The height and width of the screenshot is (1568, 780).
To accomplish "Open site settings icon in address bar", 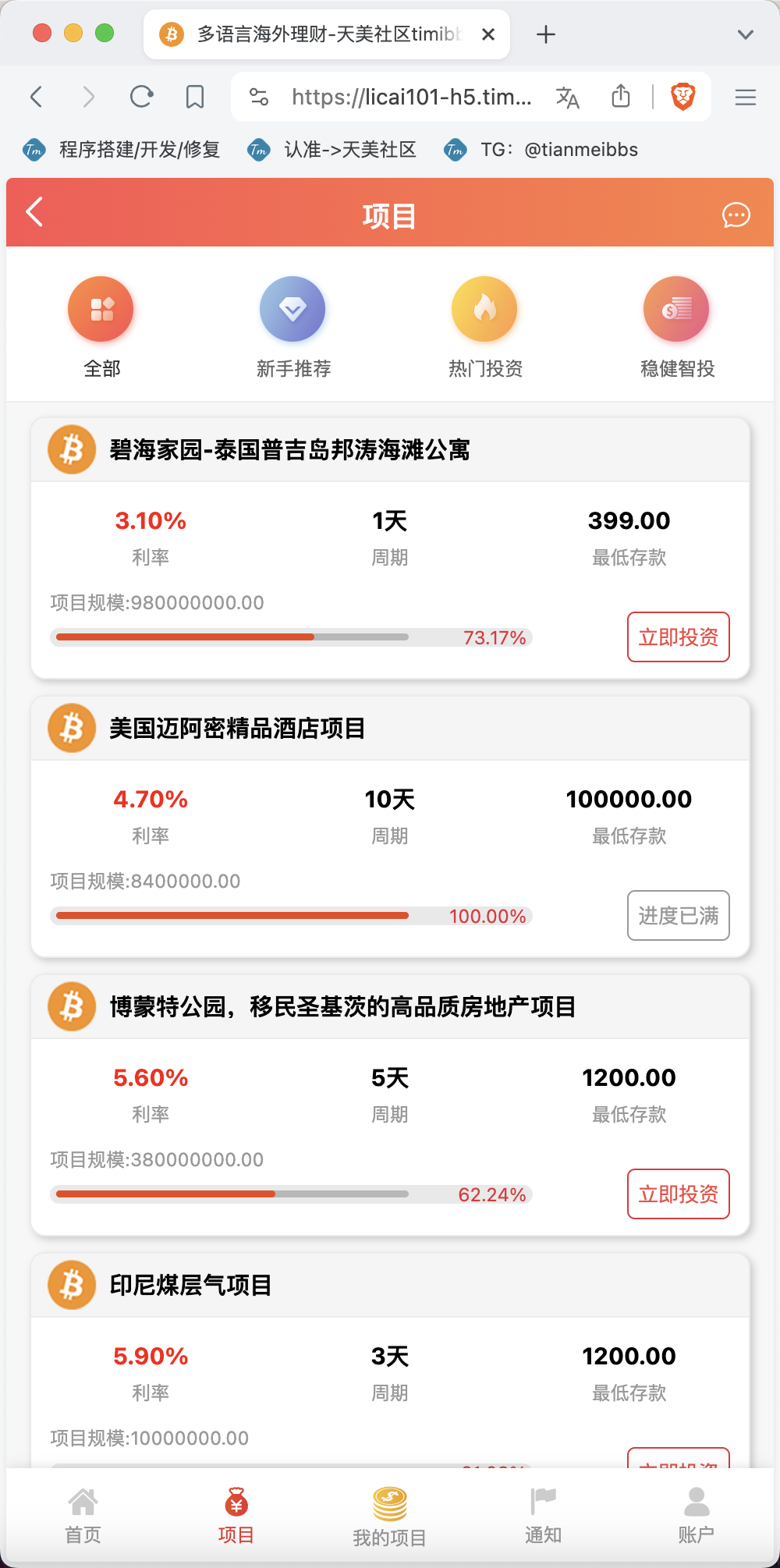I will tap(259, 97).
